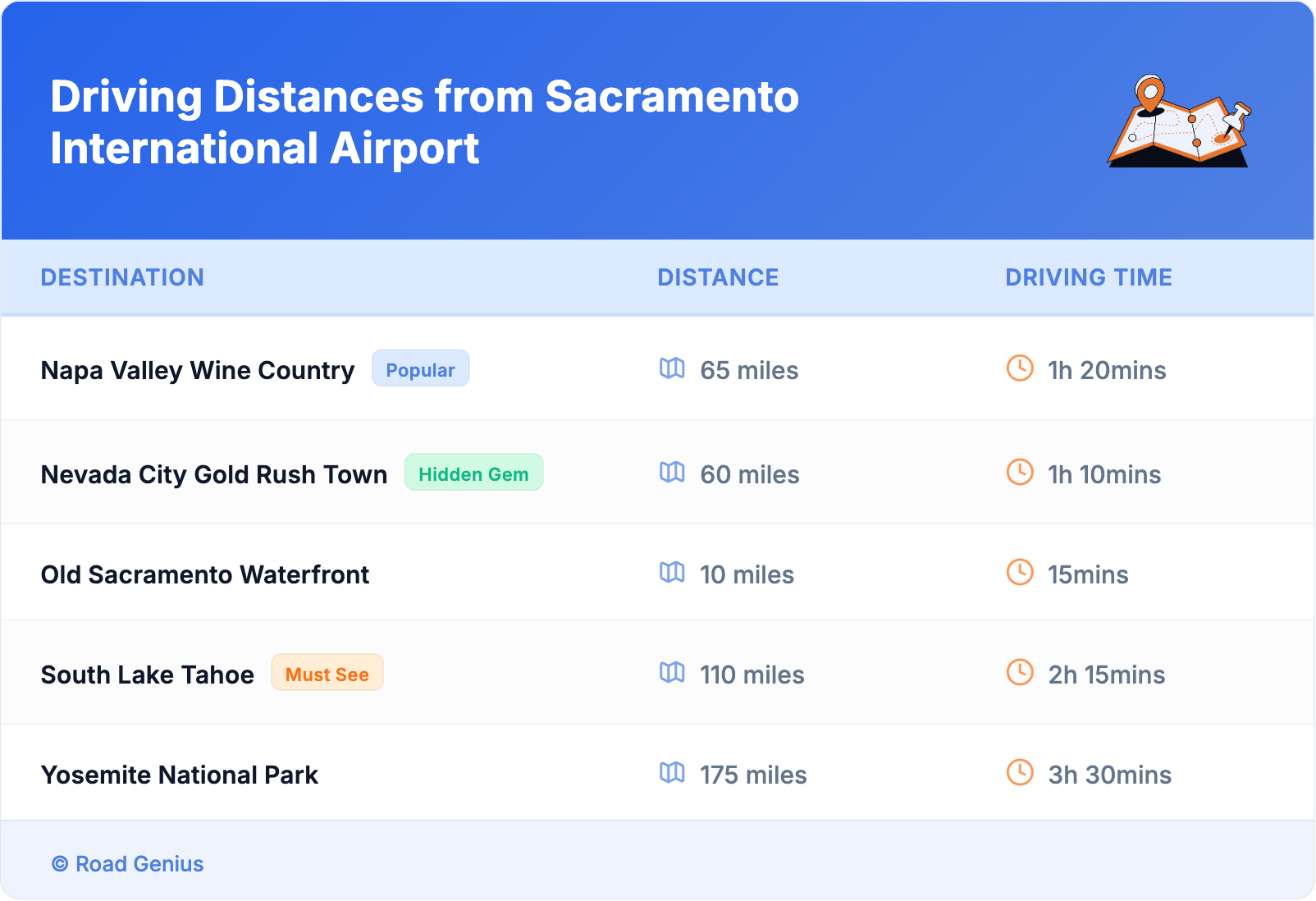Select the Napa Valley Wine Country row title
This screenshot has width=1316, height=901.
[x=198, y=370]
